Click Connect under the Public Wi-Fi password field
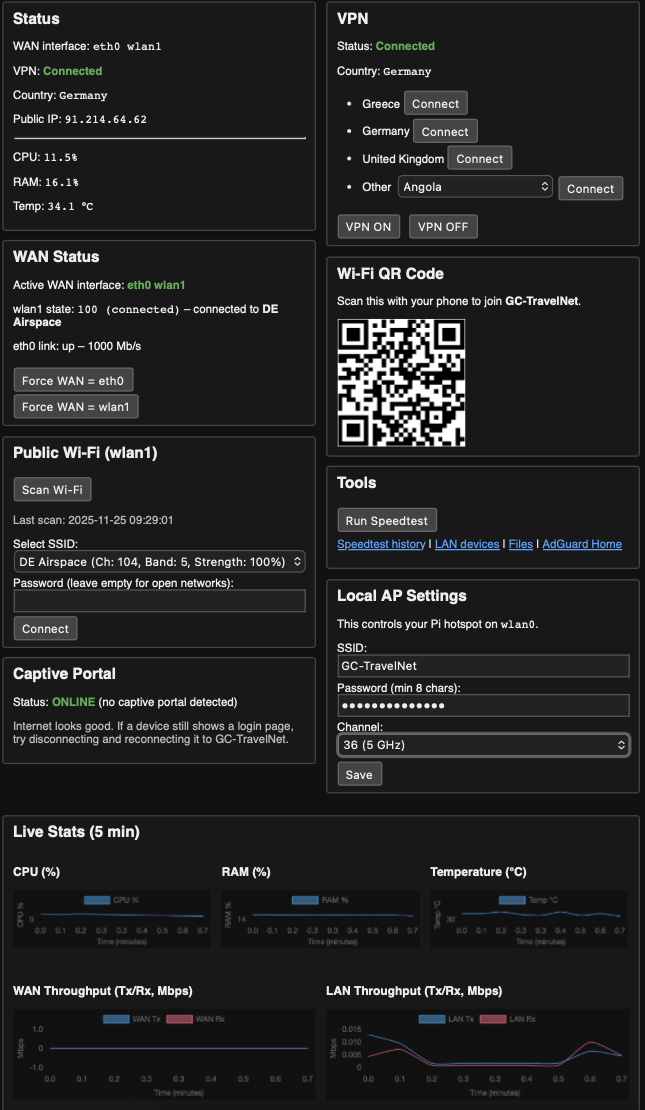This screenshot has height=1110, width=645. point(45,629)
